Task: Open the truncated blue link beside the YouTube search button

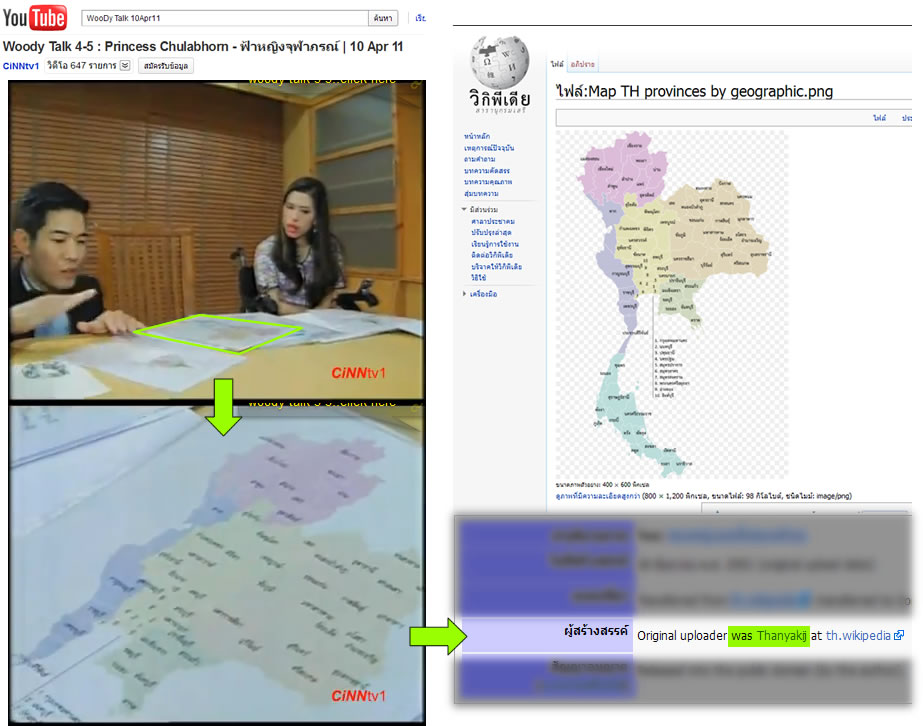Action: click(x=420, y=18)
